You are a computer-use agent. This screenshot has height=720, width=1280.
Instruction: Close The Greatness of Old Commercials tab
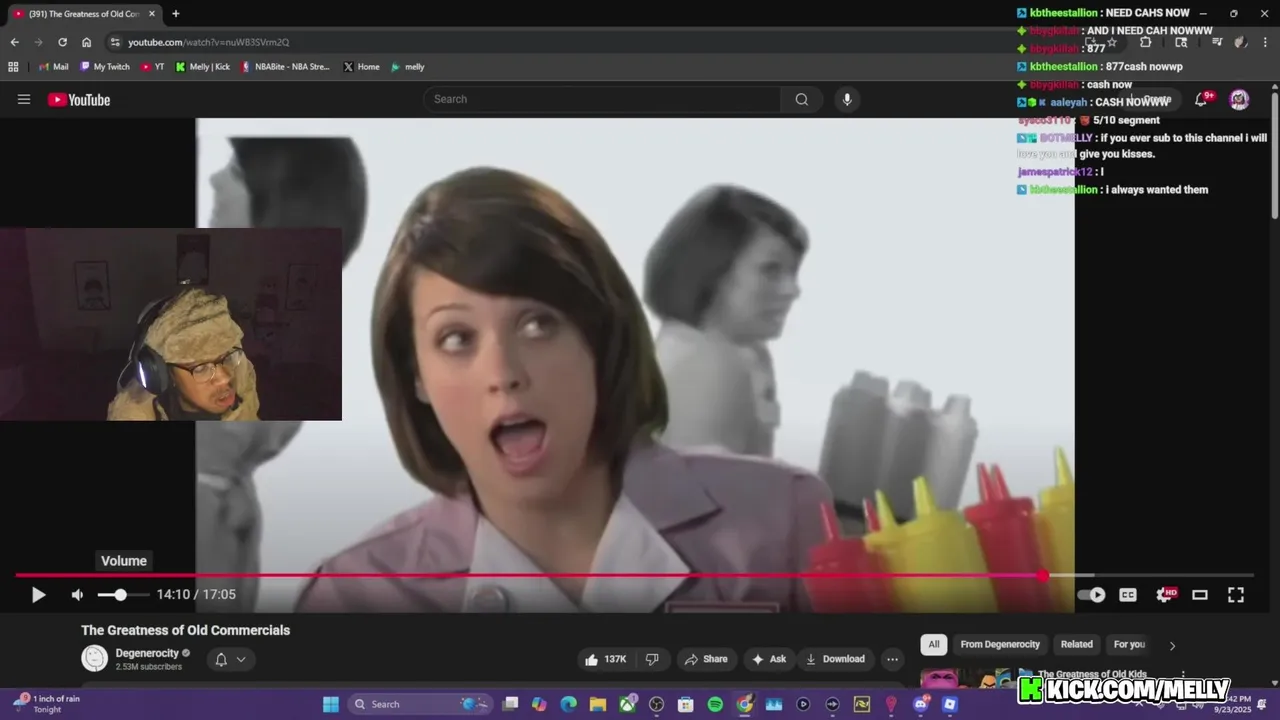click(x=152, y=14)
